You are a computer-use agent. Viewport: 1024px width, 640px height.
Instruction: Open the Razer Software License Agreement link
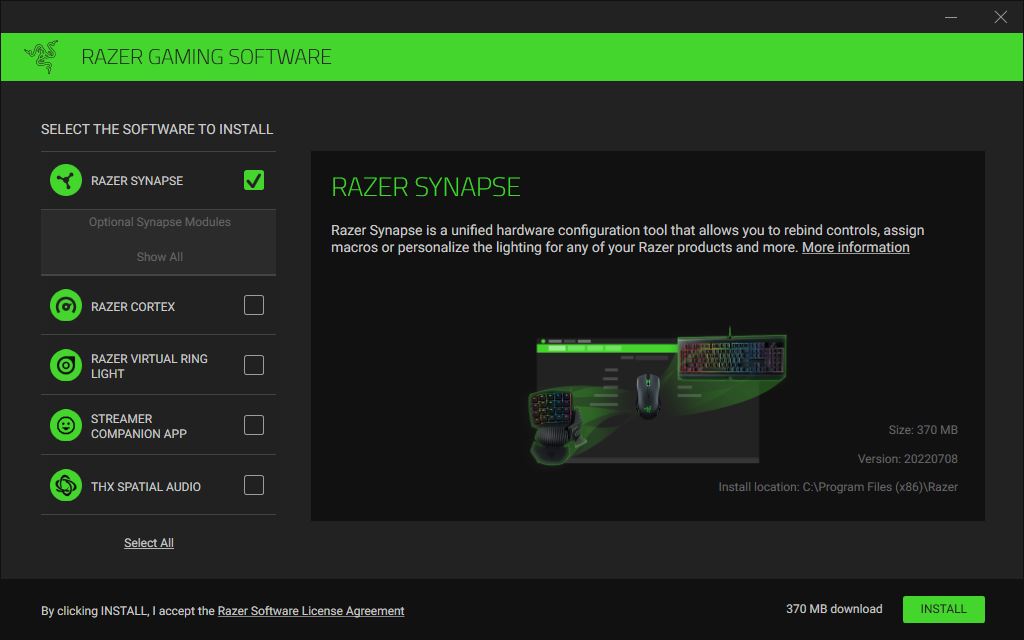311,611
